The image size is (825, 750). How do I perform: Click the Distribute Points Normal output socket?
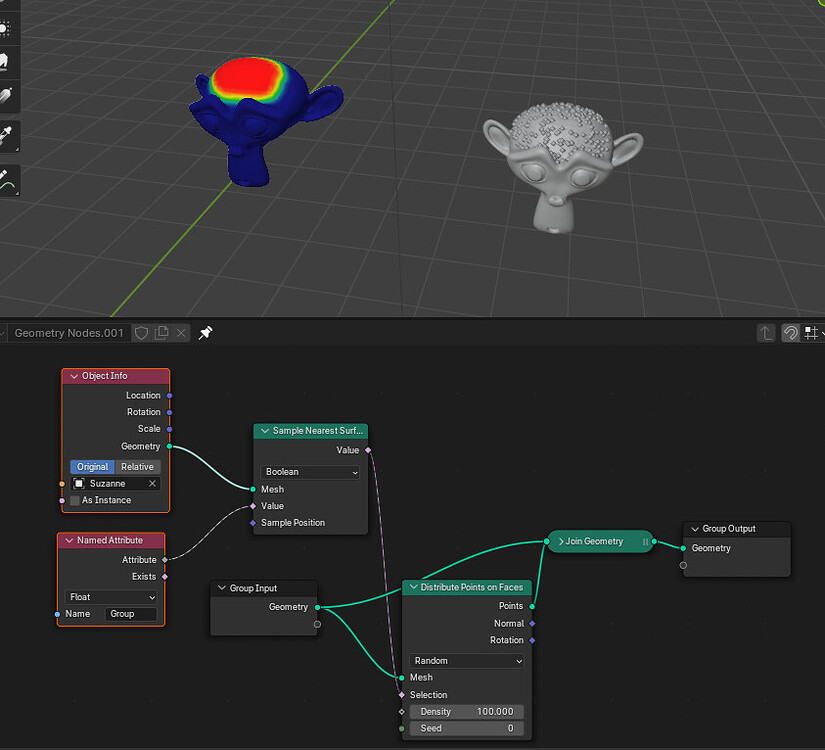[x=532, y=624]
